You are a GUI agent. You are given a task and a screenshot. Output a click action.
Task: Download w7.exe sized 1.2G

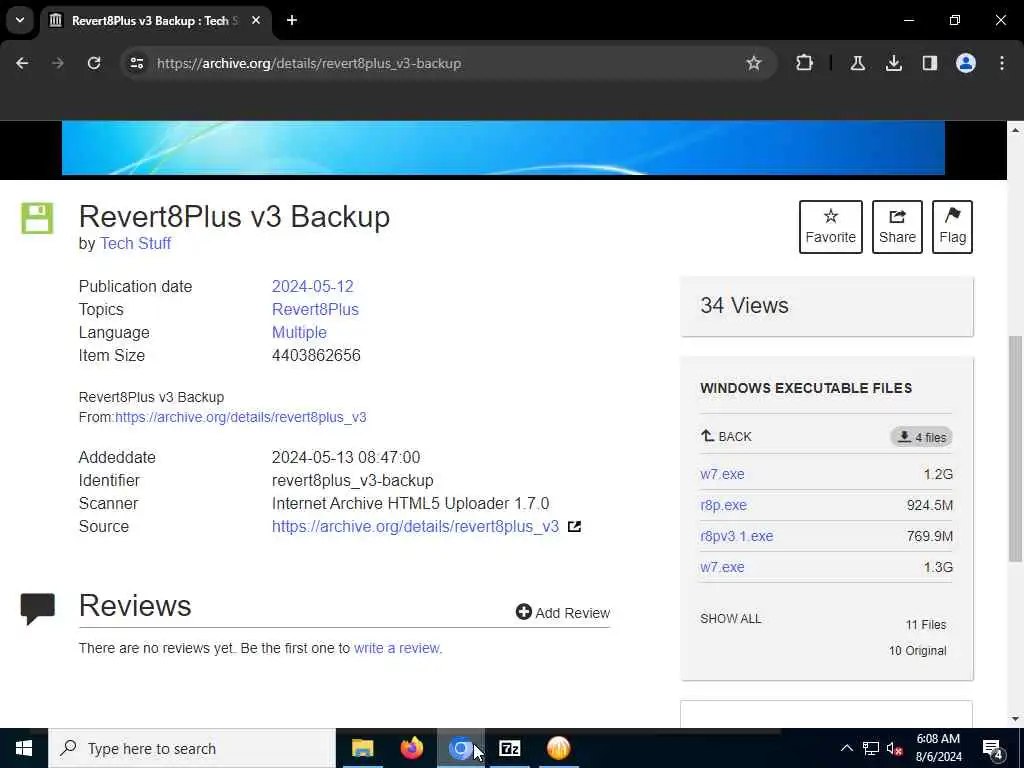click(x=722, y=474)
